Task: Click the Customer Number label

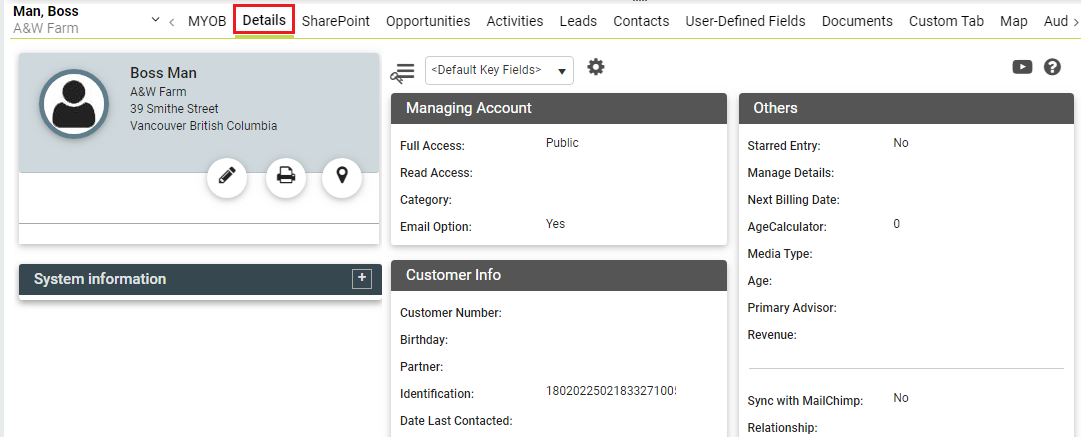Action: [x=450, y=313]
